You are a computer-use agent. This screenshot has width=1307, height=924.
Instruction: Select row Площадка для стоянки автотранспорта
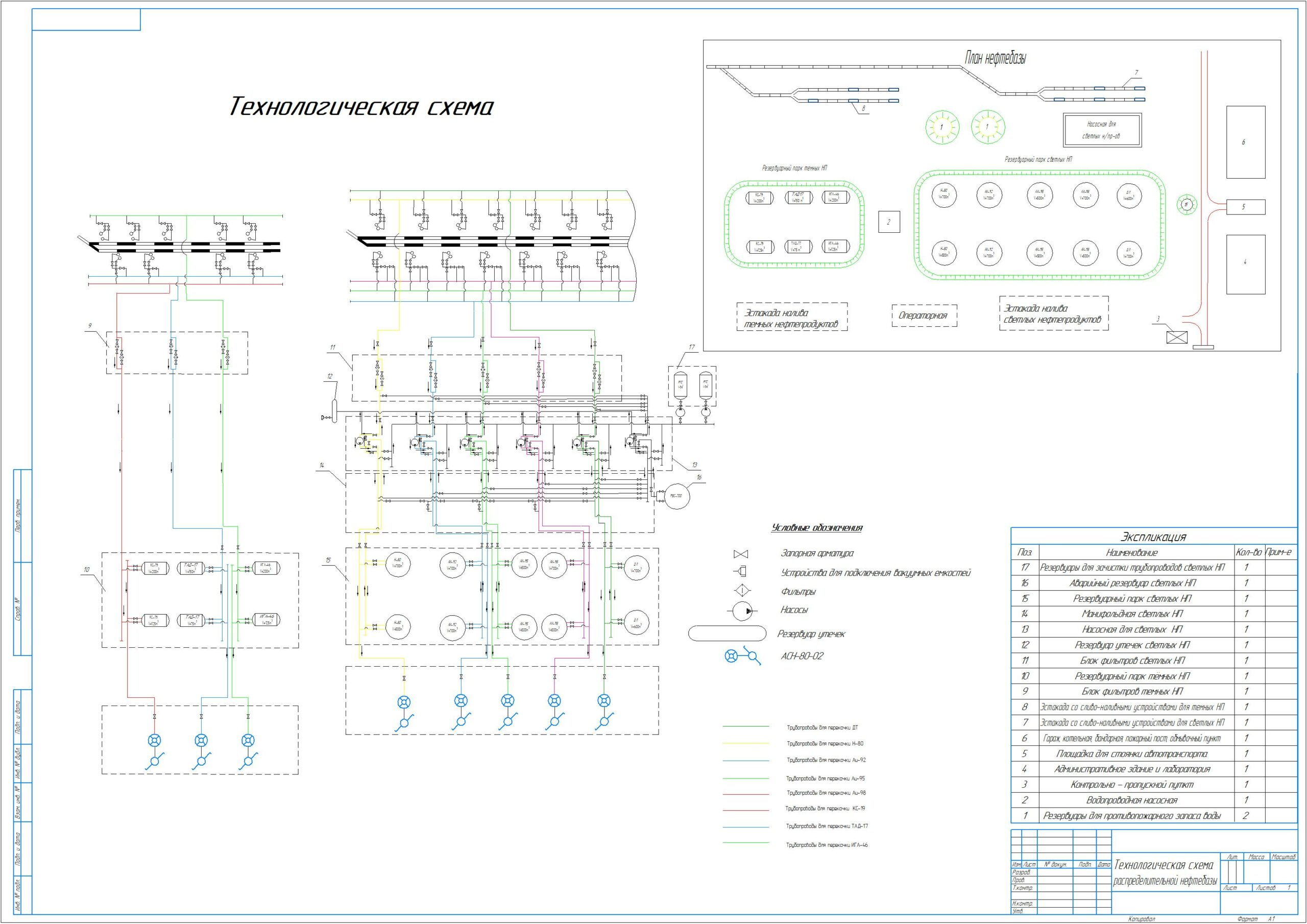click(x=1153, y=754)
